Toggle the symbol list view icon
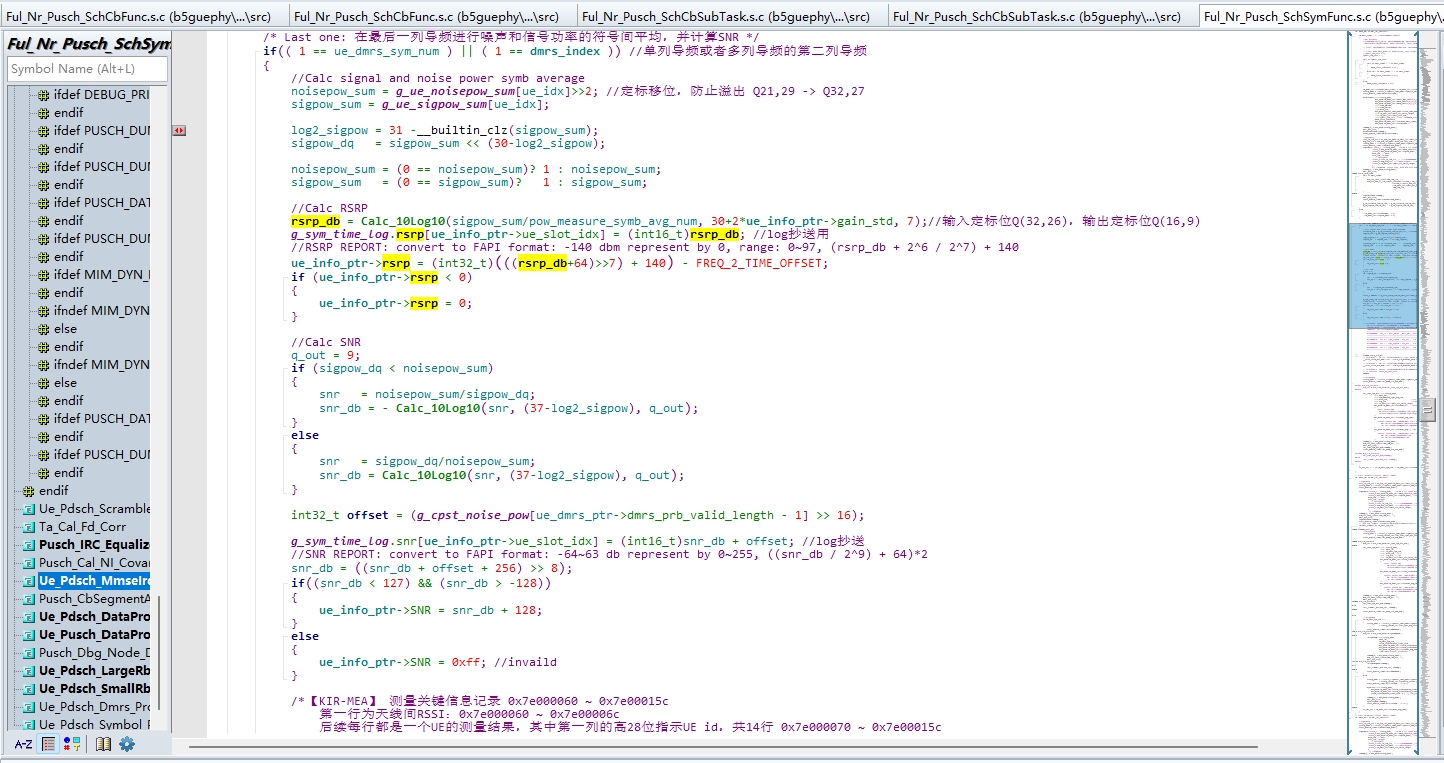1444x763 pixels. (x=48, y=744)
